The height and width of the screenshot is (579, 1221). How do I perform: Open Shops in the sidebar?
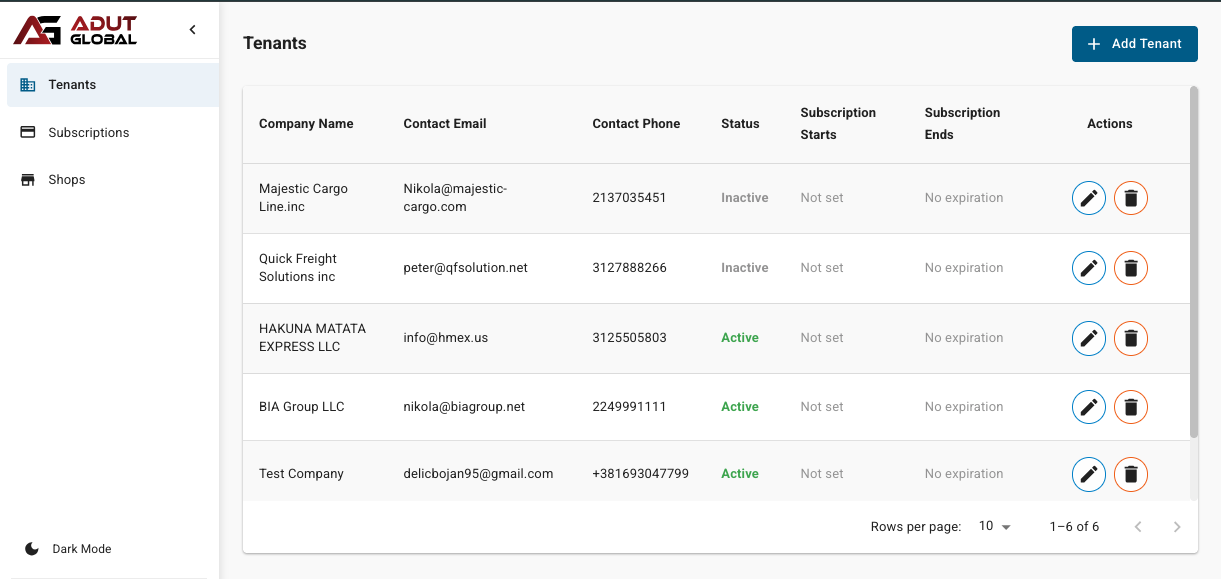tap(67, 180)
